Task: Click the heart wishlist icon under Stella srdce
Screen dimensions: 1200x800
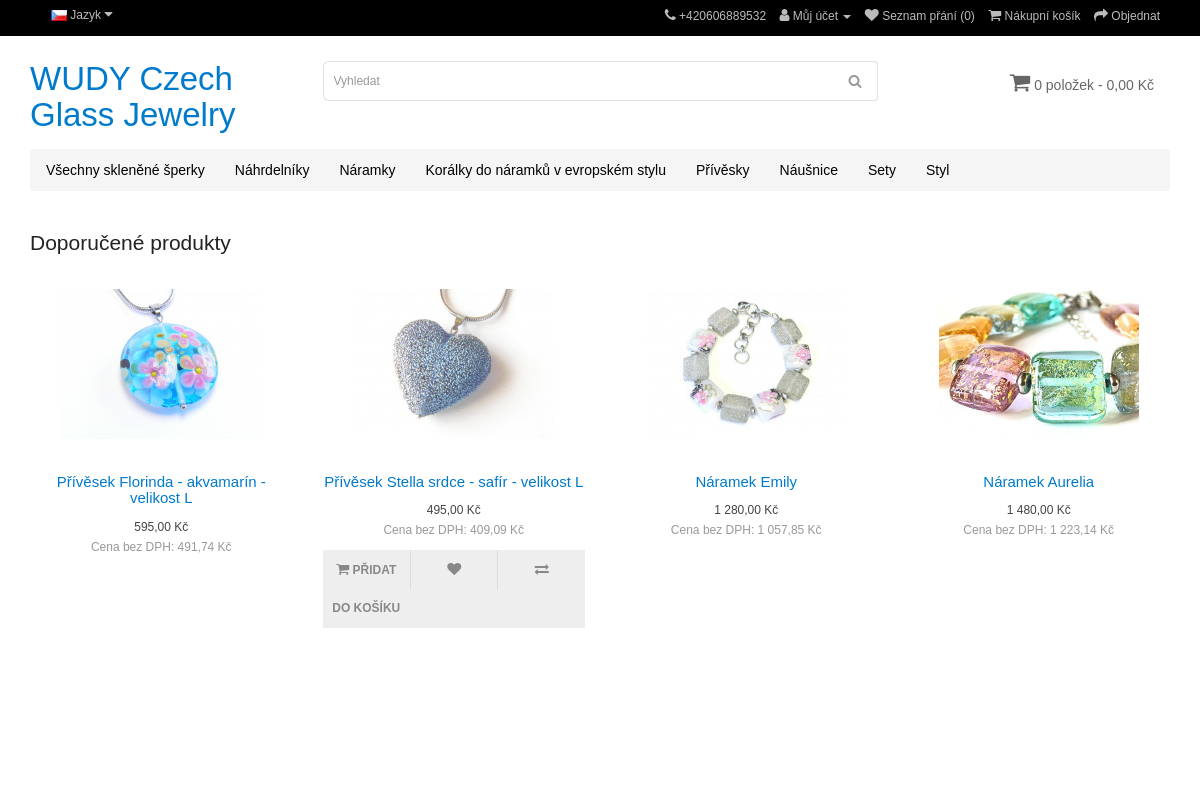Action: [454, 570]
